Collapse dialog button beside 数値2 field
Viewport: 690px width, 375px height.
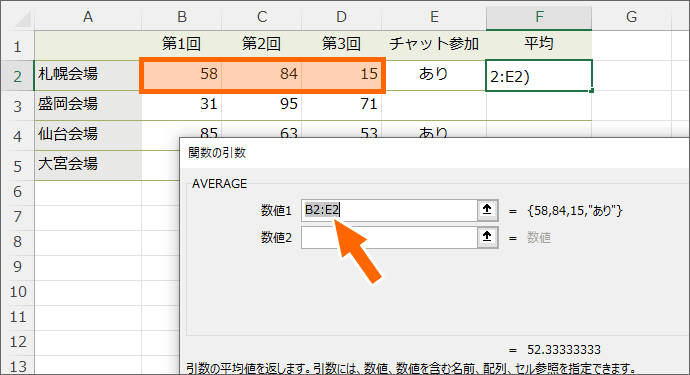pyautogui.click(x=488, y=238)
